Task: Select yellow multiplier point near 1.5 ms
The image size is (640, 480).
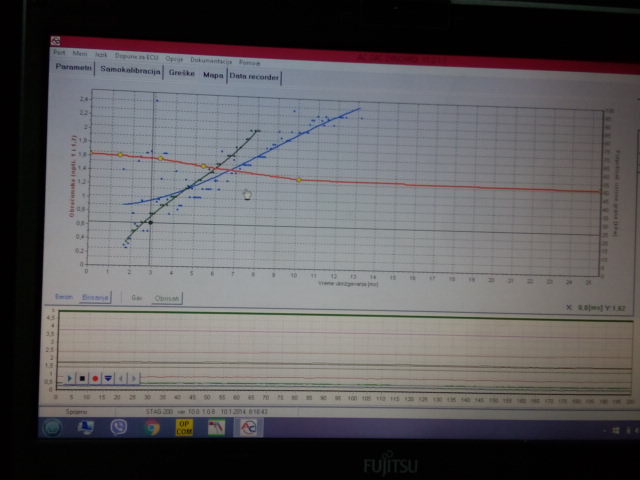Action: [x=120, y=155]
